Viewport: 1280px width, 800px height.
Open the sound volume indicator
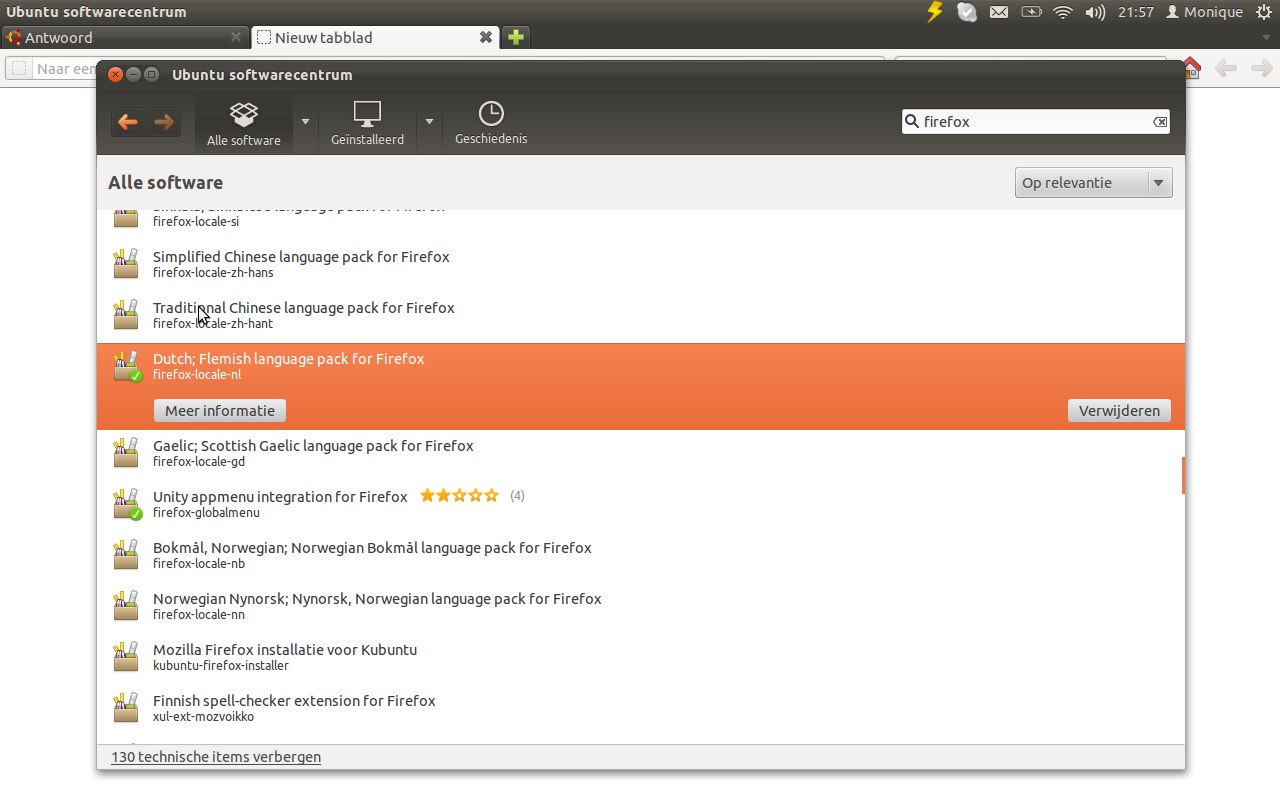click(x=1095, y=12)
